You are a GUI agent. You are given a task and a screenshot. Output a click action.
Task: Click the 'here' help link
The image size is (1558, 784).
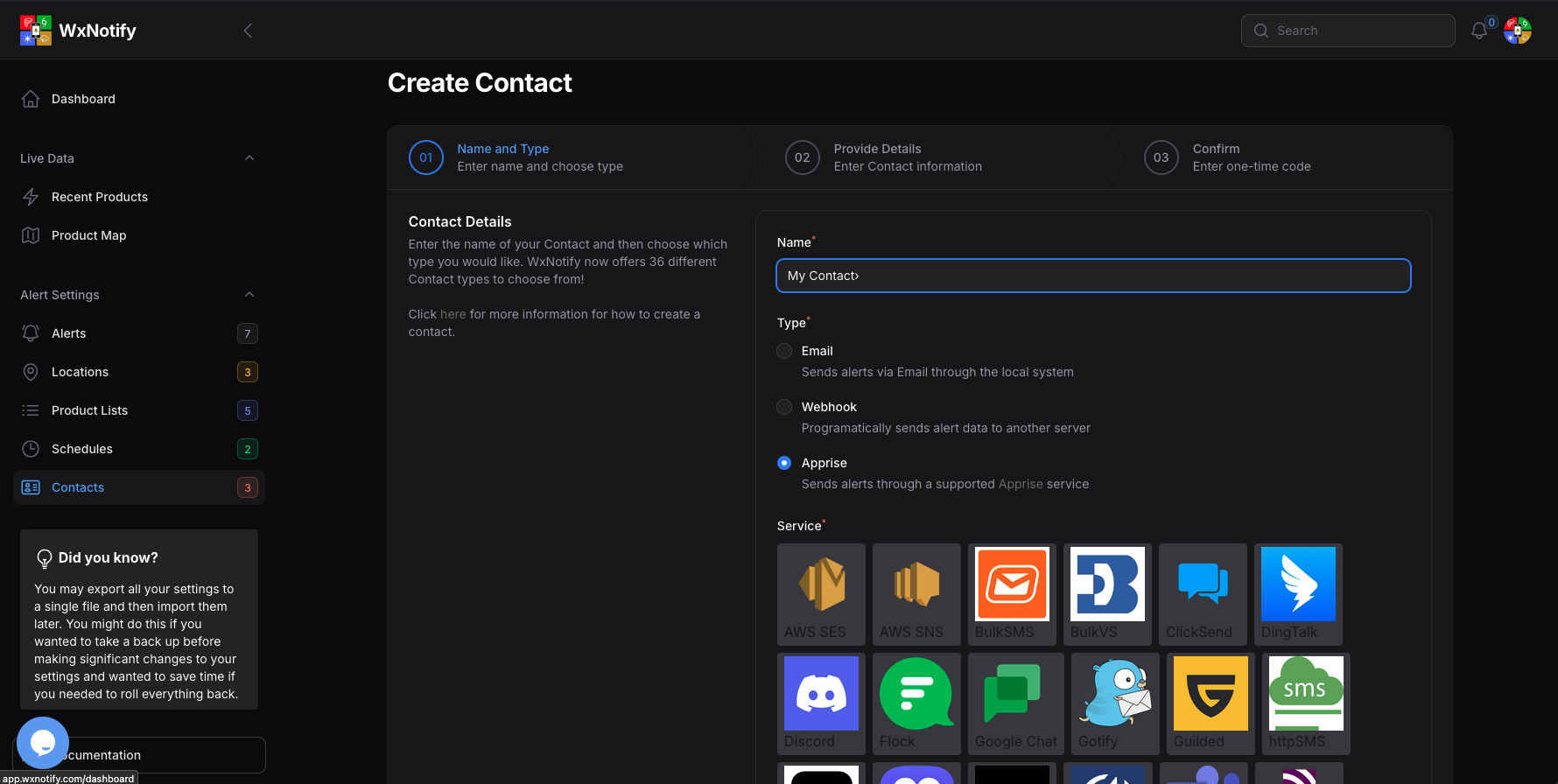(453, 314)
